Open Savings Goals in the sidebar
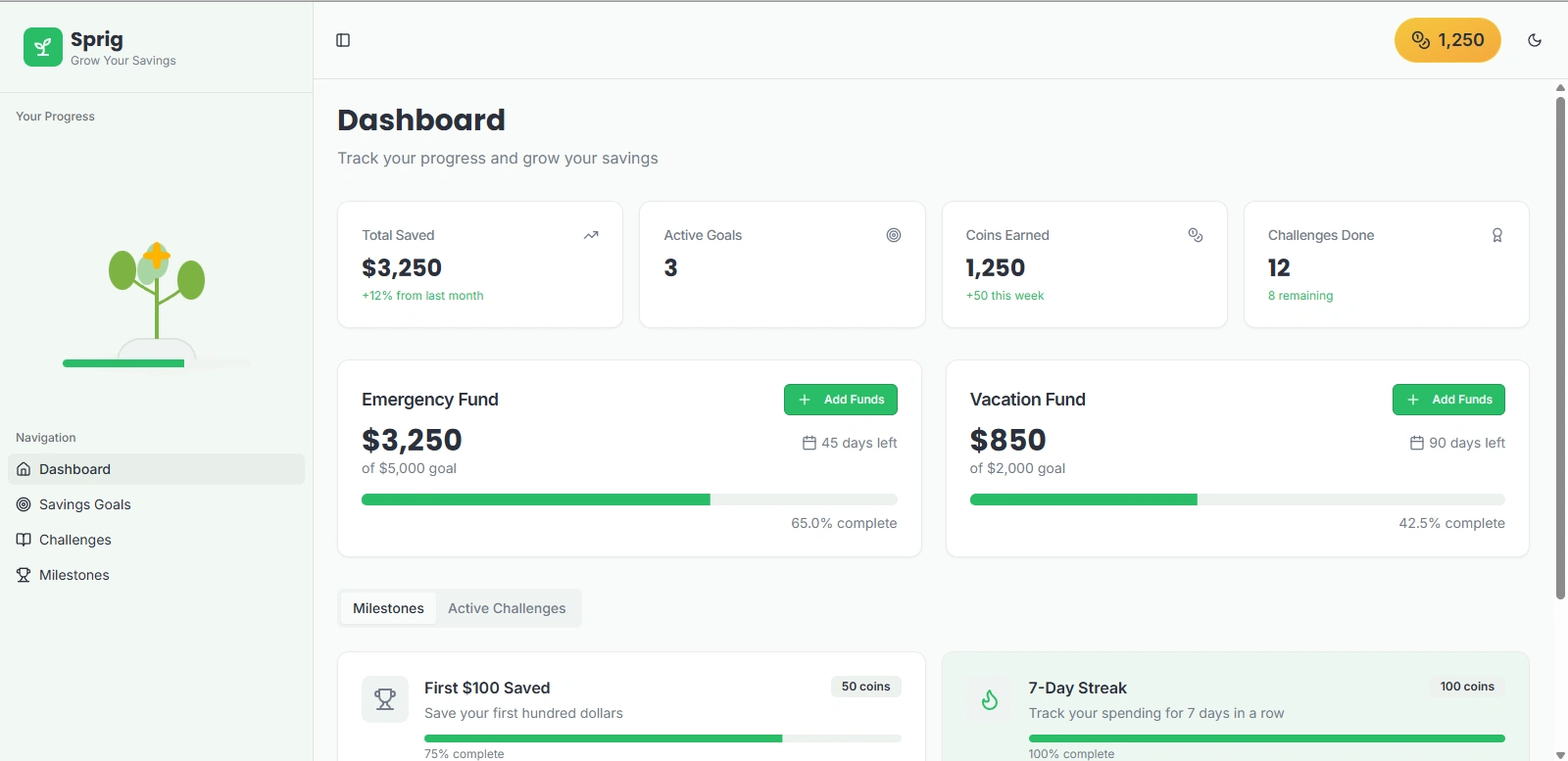Image resolution: width=1568 pixels, height=761 pixels. click(x=85, y=504)
